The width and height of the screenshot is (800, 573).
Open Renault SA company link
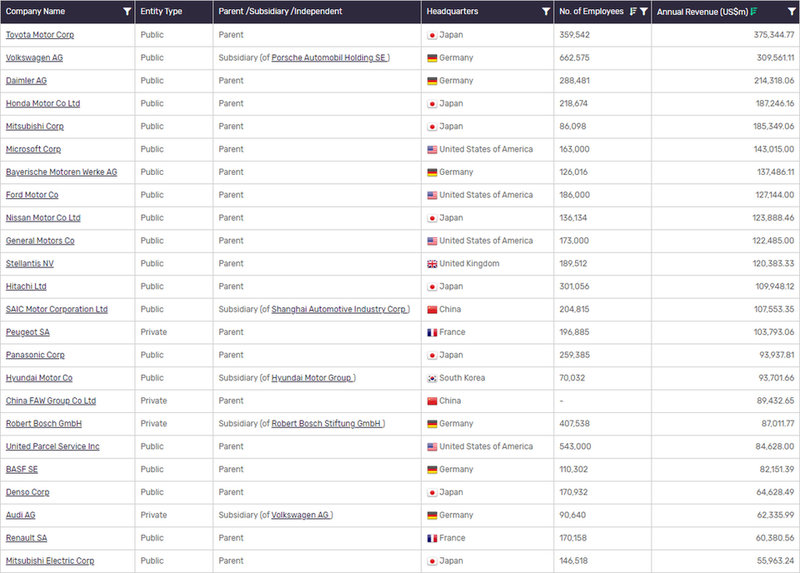[26, 538]
